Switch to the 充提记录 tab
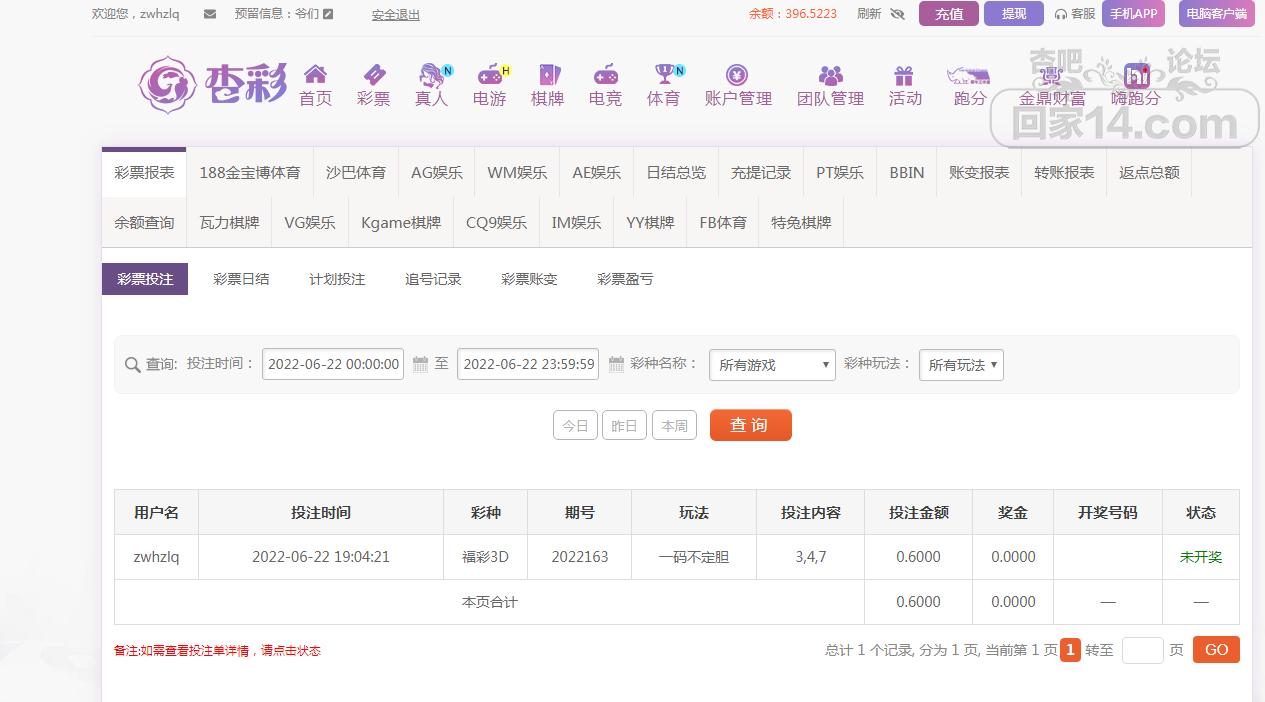Screen dimensions: 1265x702 point(760,172)
